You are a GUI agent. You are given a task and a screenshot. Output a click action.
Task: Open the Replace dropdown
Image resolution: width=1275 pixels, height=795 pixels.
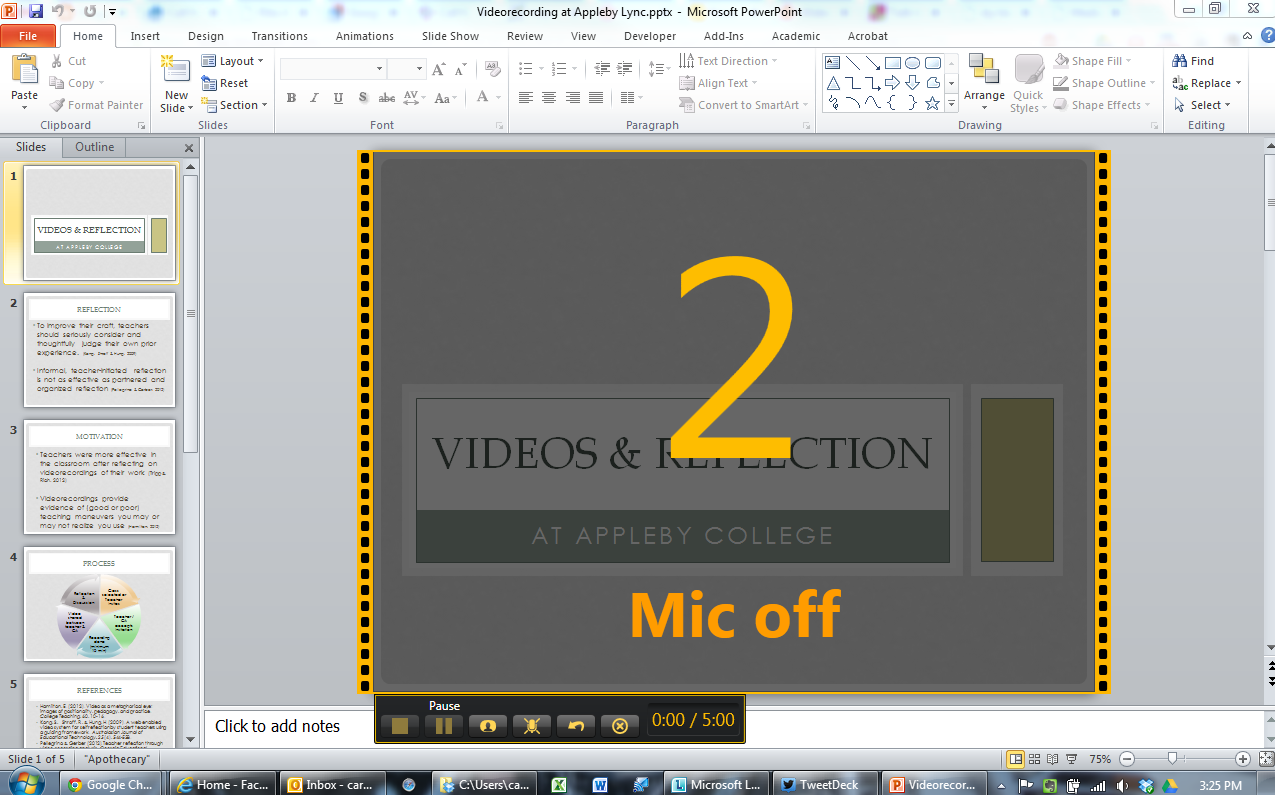click(x=1207, y=83)
